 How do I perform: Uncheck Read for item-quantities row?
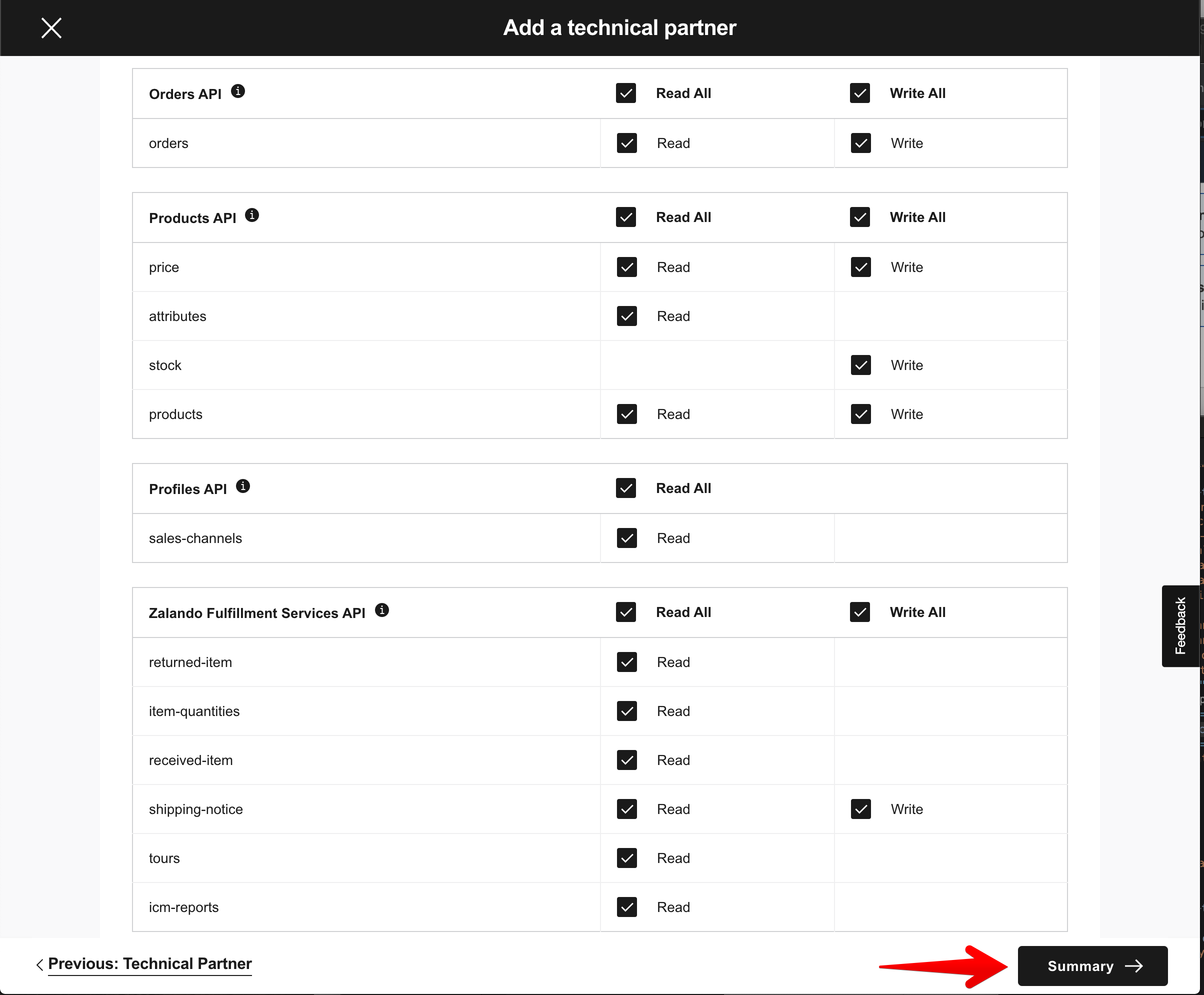coord(627,711)
